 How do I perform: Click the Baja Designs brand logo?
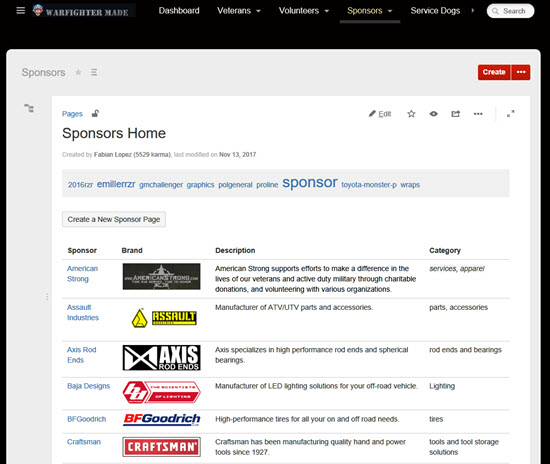tap(161, 392)
